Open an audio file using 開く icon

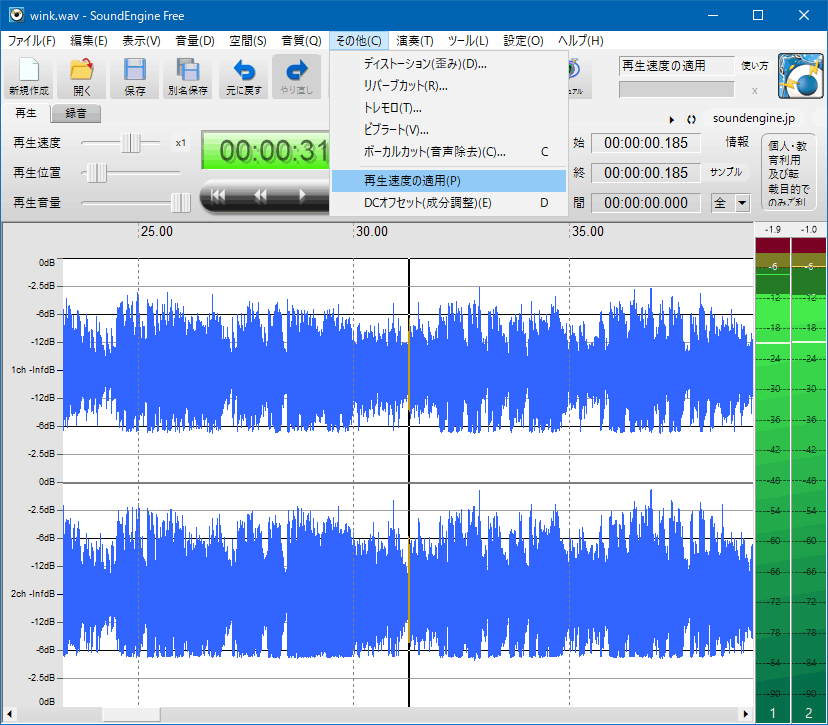(x=81, y=76)
